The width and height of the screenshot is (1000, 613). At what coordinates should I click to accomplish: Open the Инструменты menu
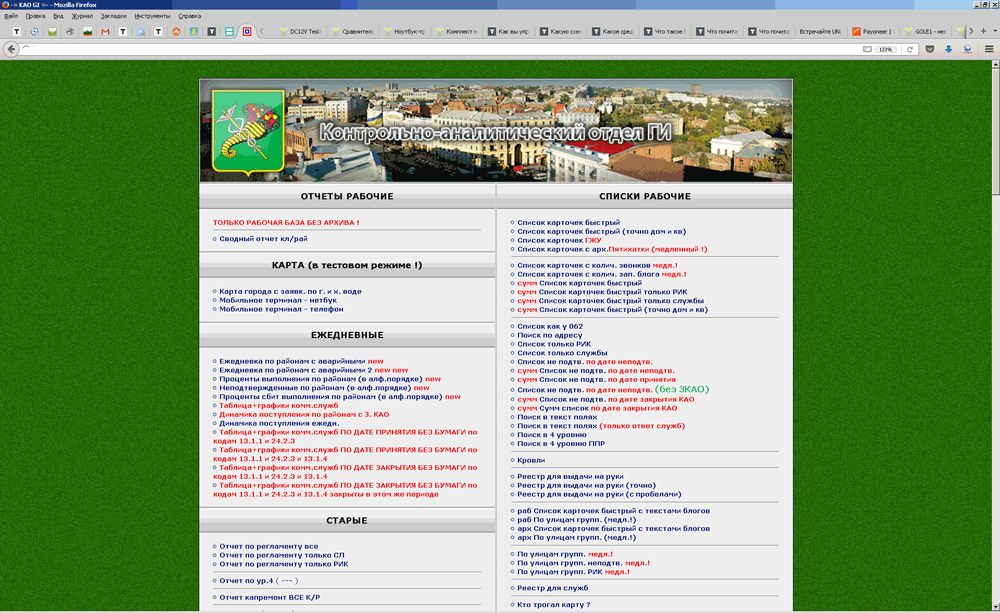[x=152, y=16]
